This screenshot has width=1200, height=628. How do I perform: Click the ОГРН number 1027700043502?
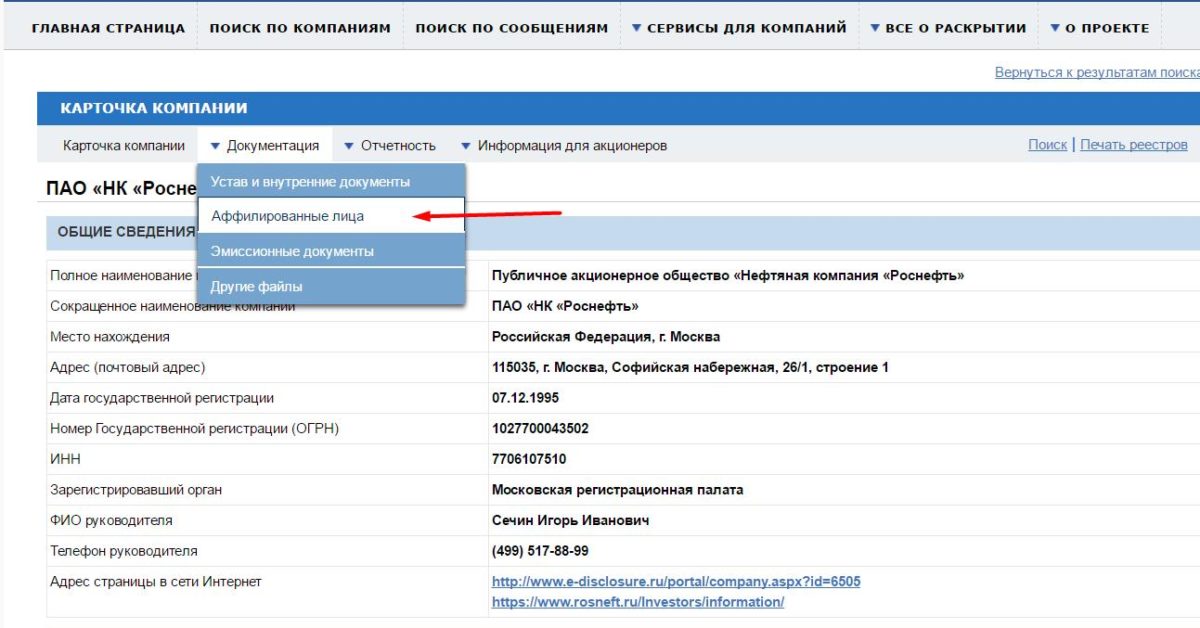540,429
